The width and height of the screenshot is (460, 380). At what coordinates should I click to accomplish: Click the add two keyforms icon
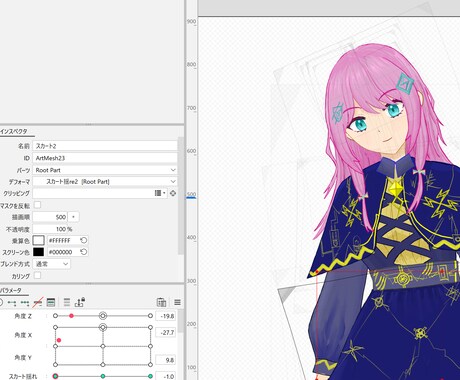click(12, 303)
